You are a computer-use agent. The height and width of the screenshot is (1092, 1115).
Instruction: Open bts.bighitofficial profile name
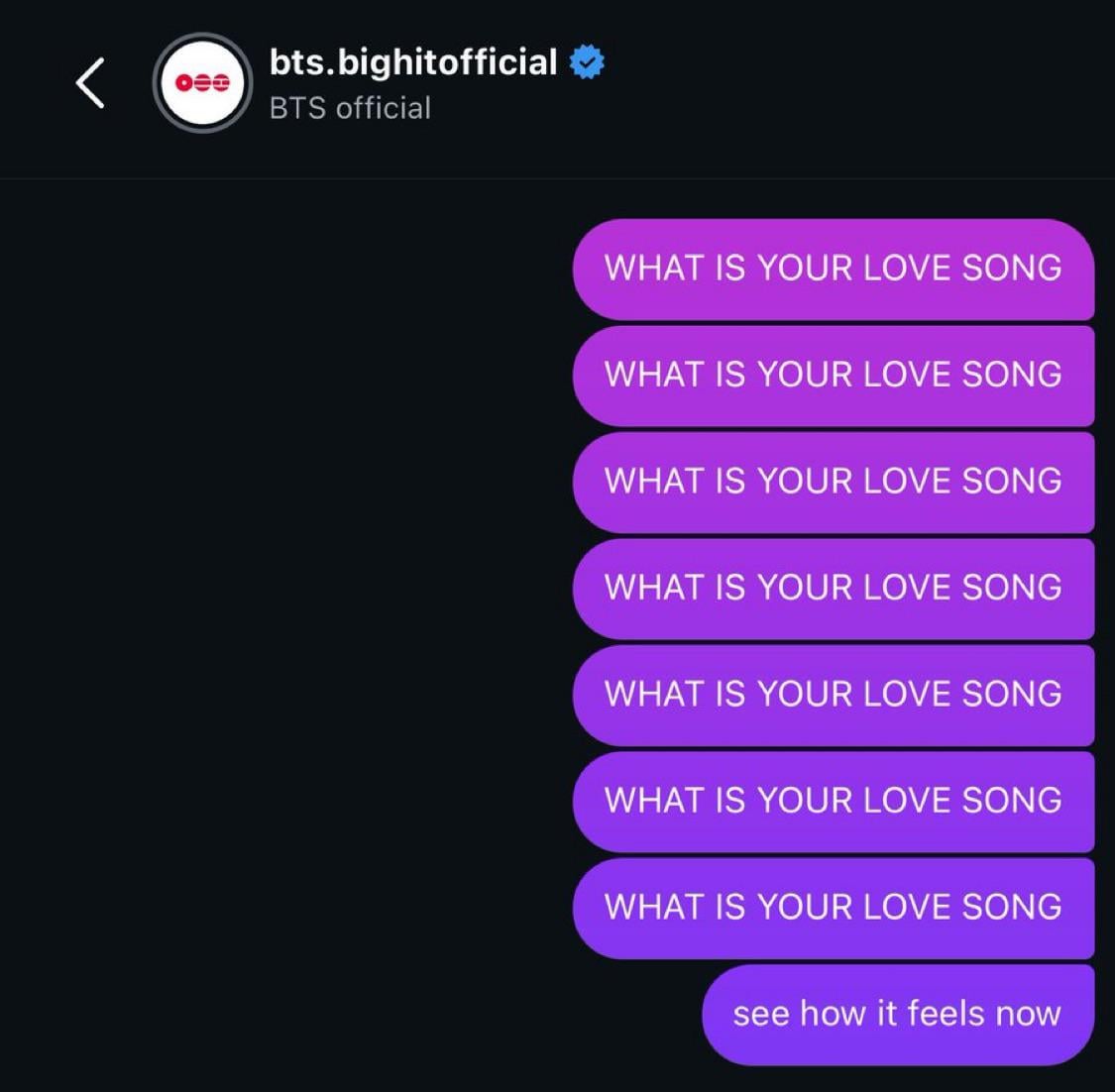pyautogui.click(x=411, y=61)
